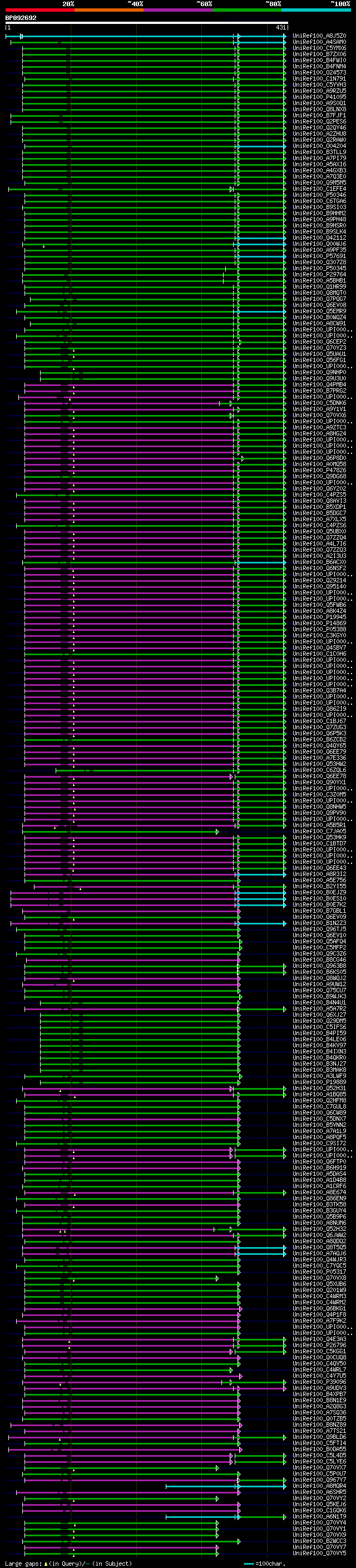This screenshot has width=356, height=1568.
Task: Select the label UniRef100_B1N2Z3
Action: 319,923
